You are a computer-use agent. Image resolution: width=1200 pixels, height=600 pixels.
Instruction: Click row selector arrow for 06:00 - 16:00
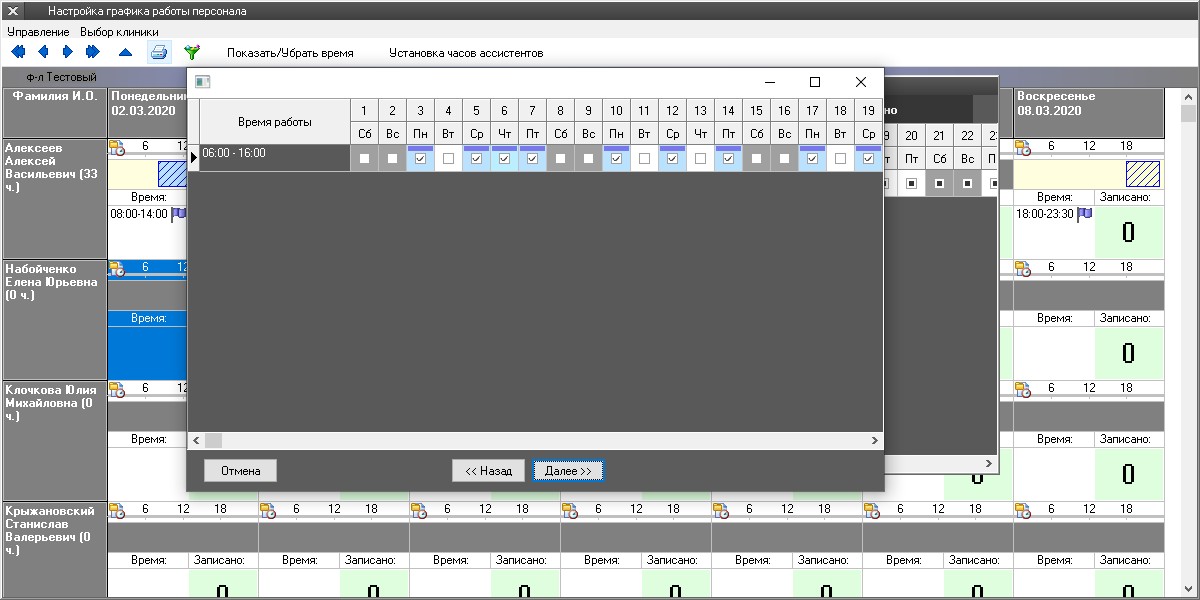tap(194, 157)
